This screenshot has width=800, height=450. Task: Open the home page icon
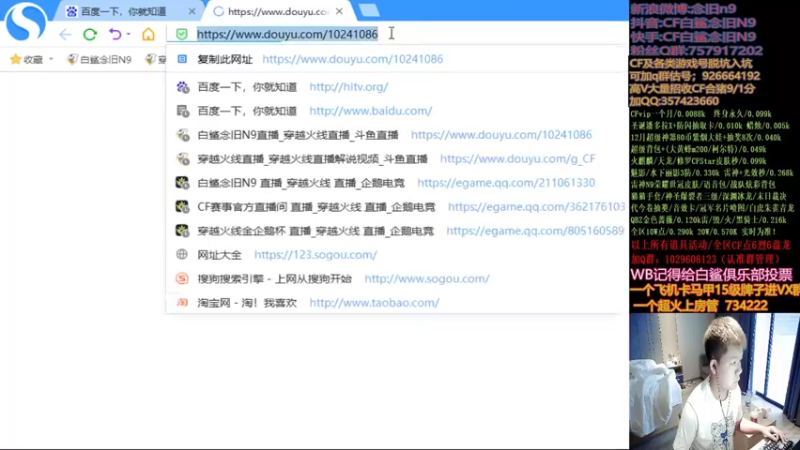pyautogui.click(x=148, y=34)
